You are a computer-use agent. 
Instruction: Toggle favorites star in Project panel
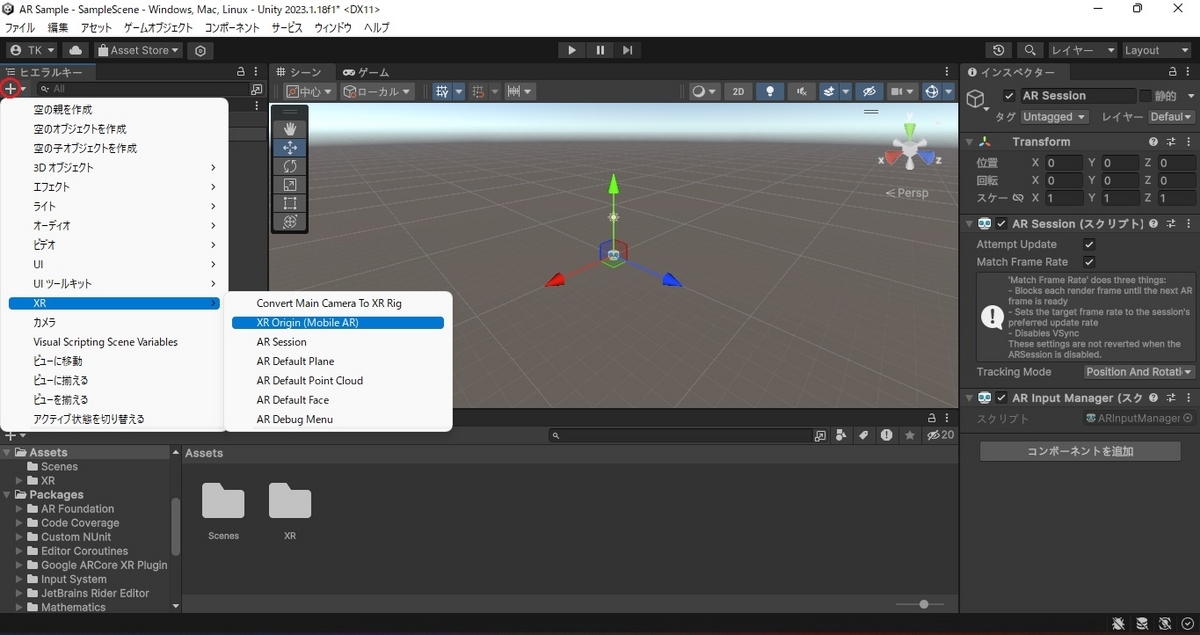(x=910, y=435)
